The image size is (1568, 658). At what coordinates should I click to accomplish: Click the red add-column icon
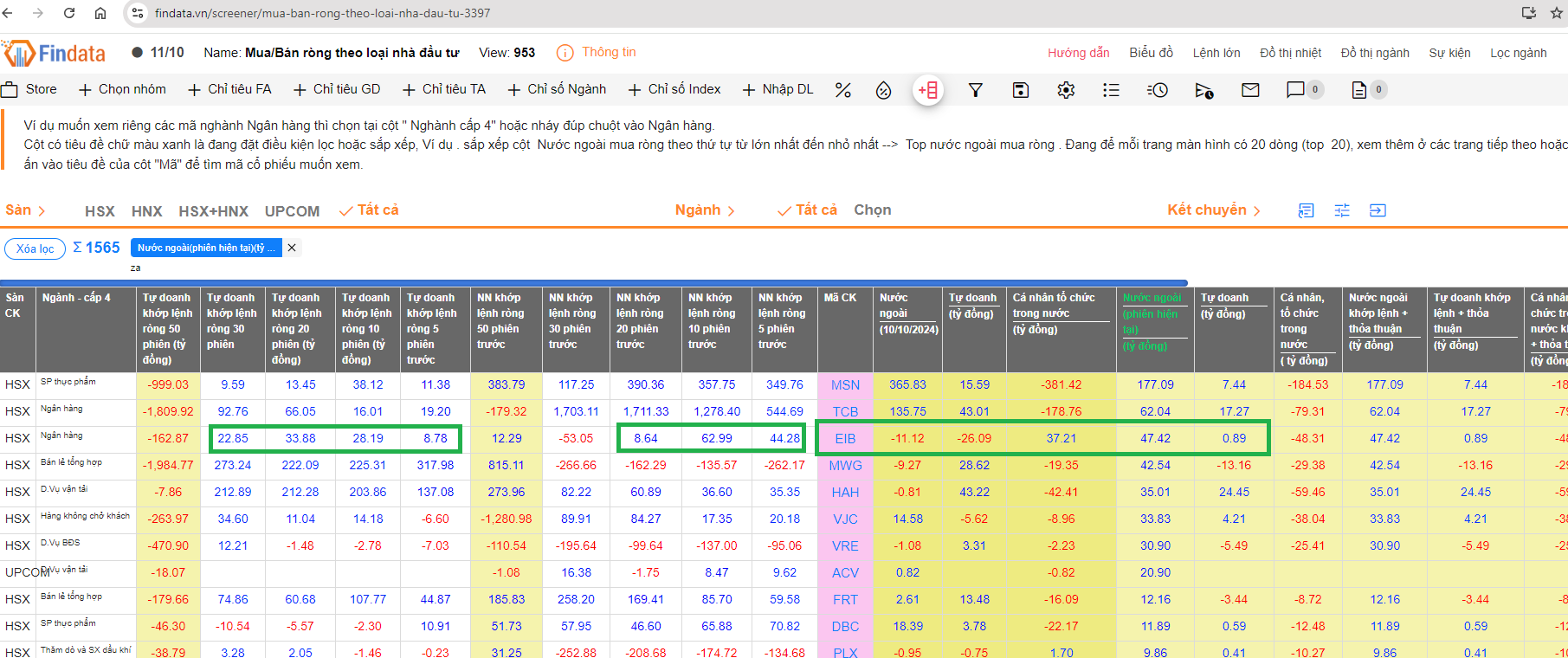[x=928, y=90]
